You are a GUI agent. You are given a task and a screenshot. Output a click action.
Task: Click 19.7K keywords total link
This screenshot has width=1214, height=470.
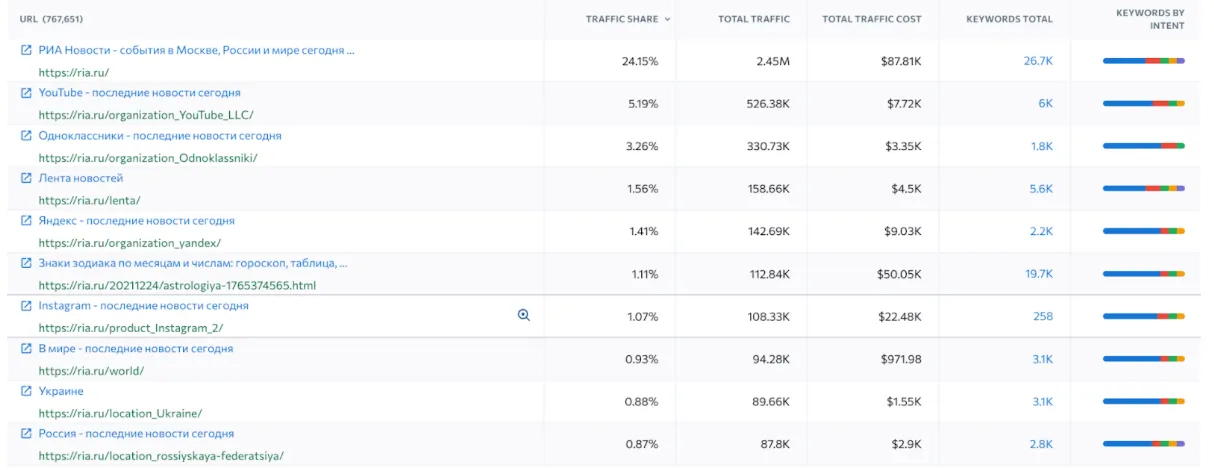tap(1038, 274)
